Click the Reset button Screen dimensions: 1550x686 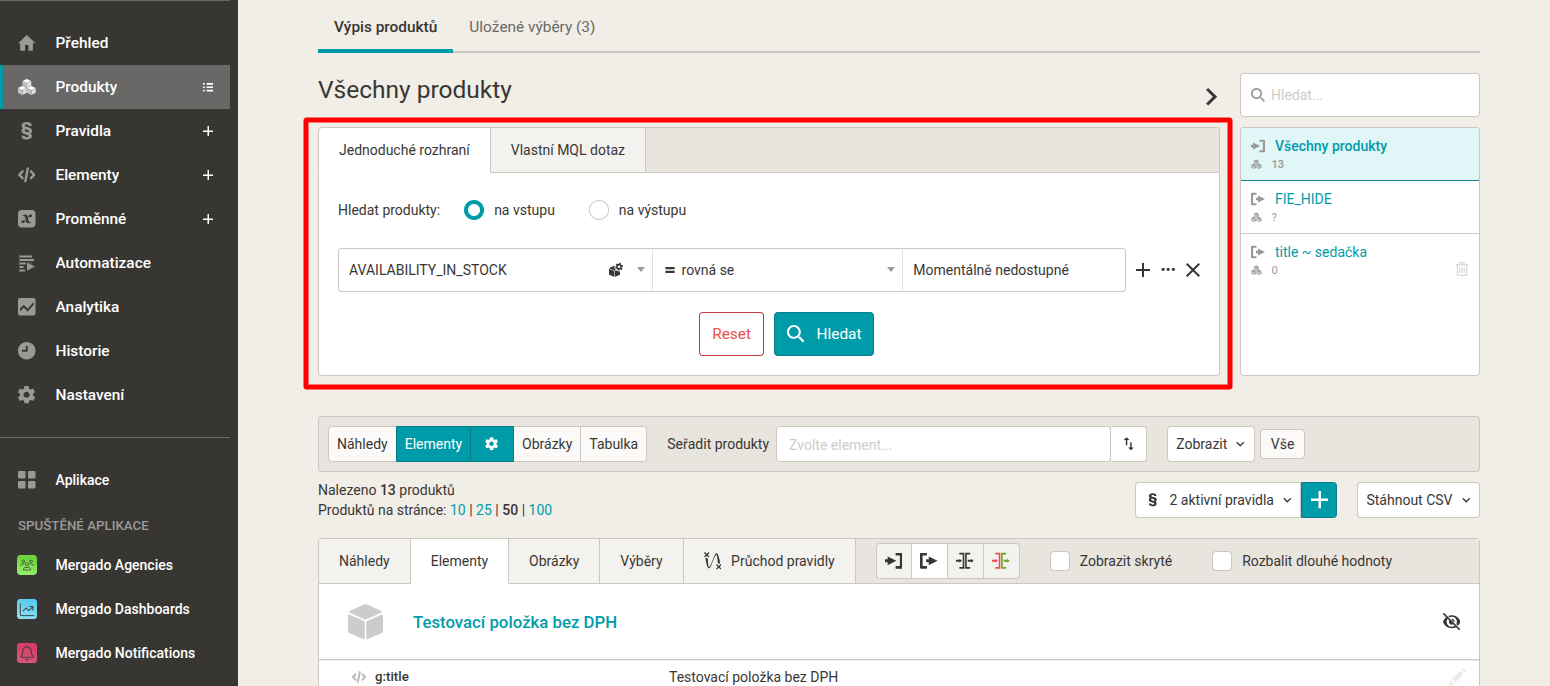[731, 334]
